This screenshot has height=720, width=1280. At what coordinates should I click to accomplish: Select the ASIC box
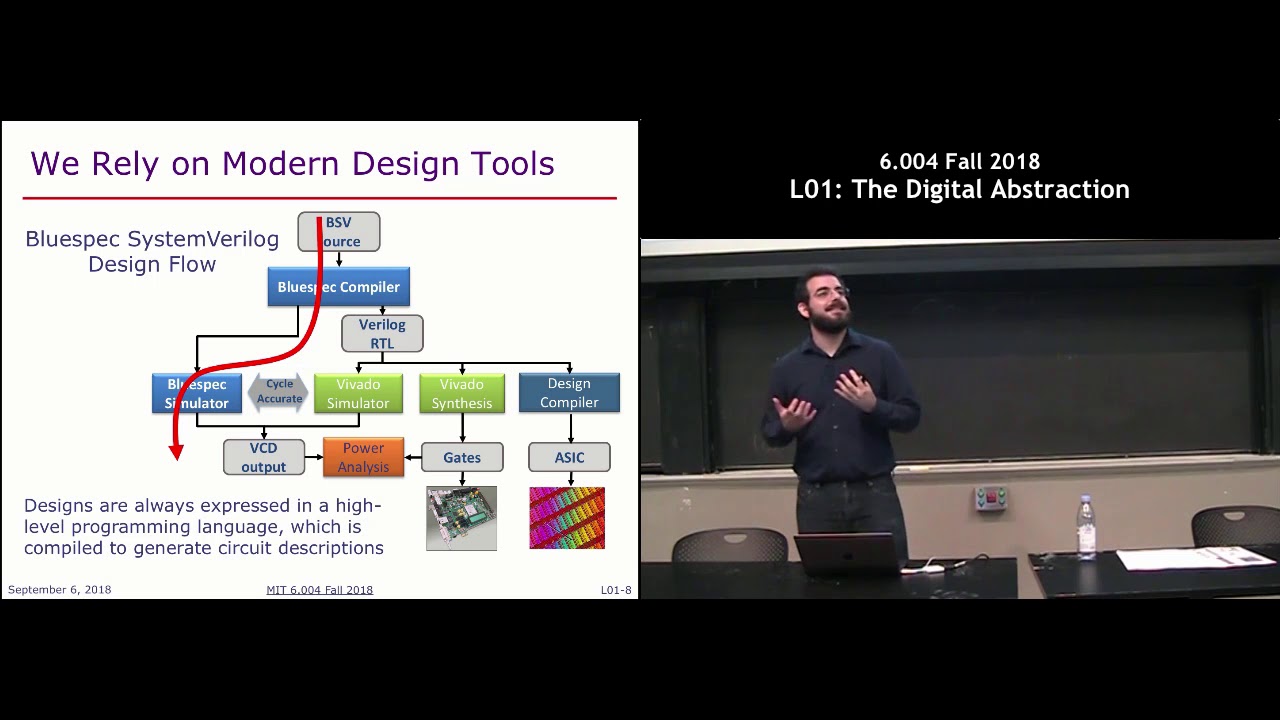click(x=569, y=458)
